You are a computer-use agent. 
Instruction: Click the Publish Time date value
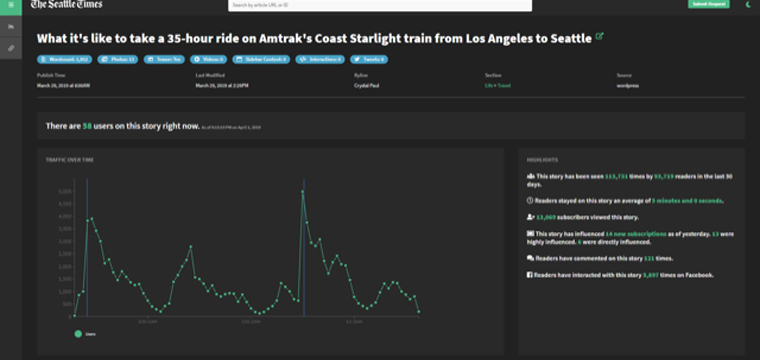click(63, 86)
